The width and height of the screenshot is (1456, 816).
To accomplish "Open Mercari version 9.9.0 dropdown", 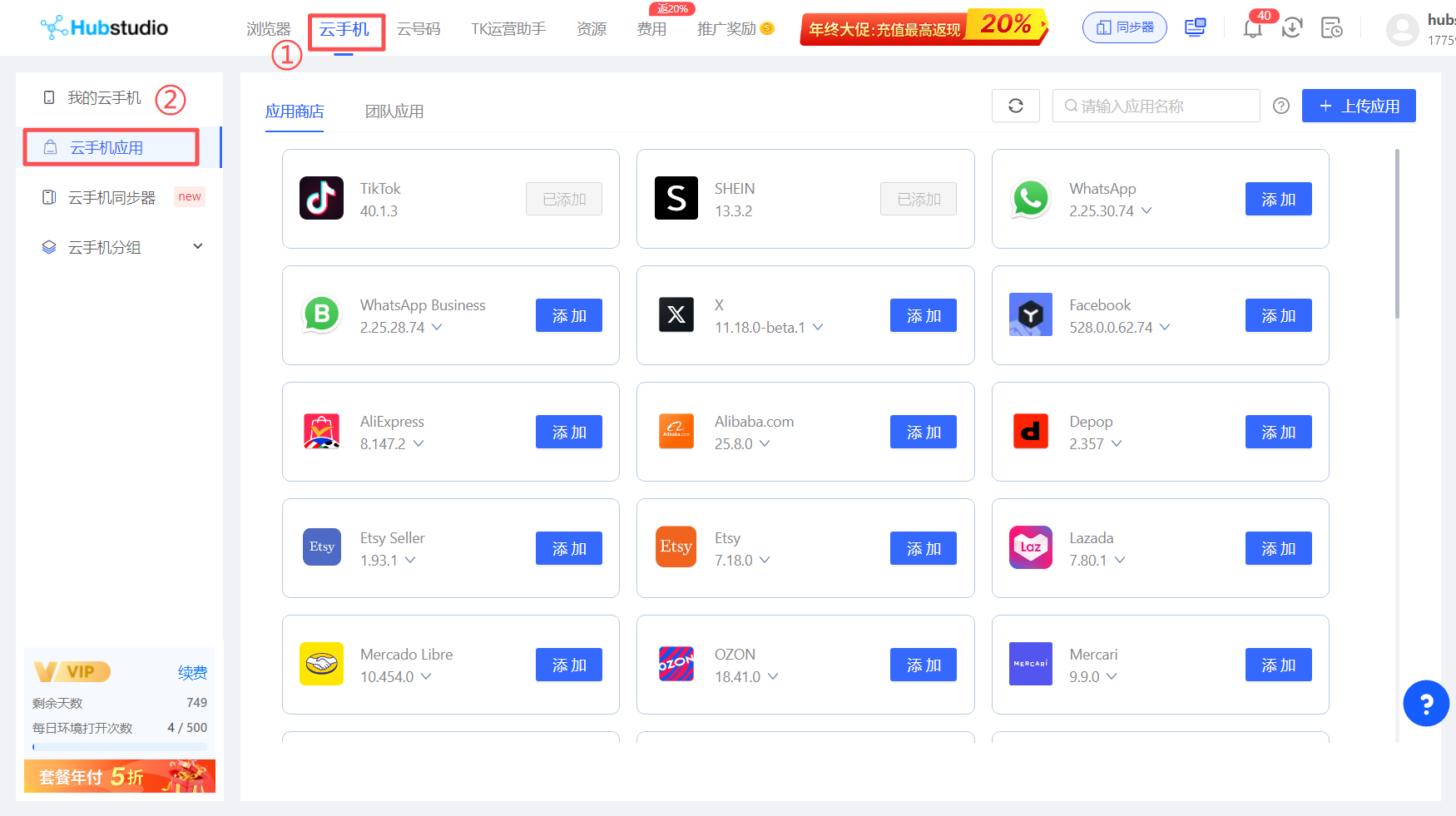I will [x=1112, y=676].
